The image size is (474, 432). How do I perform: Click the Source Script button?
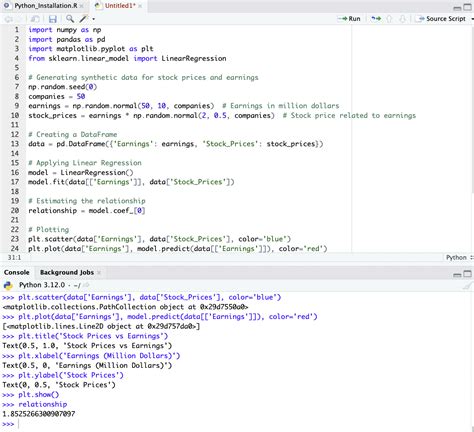(x=442, y=19)
